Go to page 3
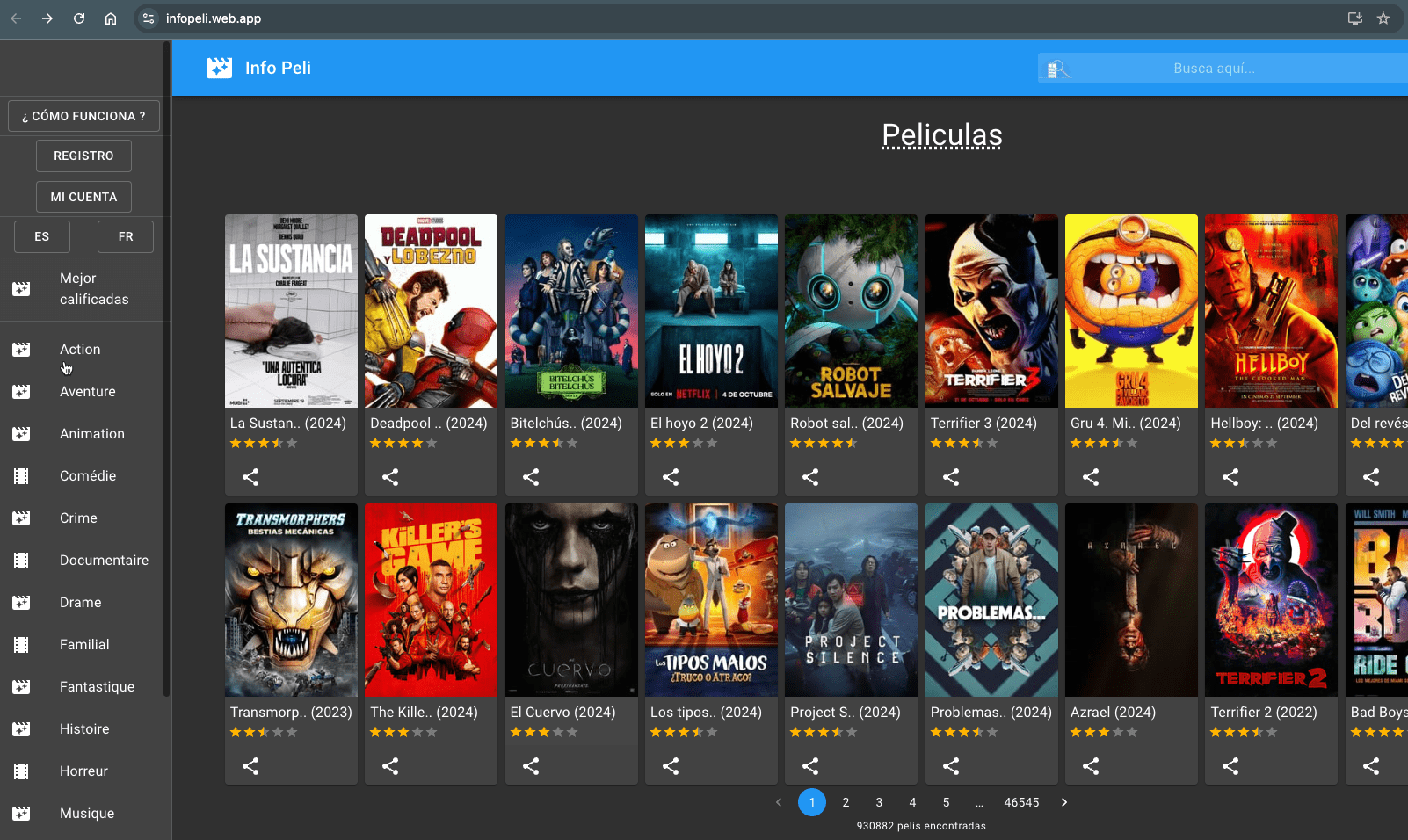 [x=879, y=802]
